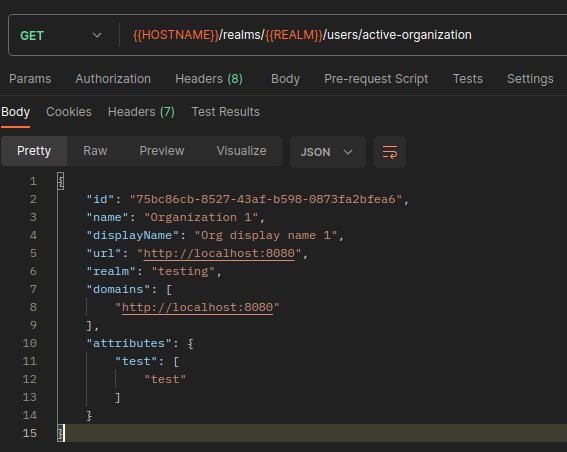Show the response Cookies tab
Viewport: 567px width, 452px height.
coord(69,112)
